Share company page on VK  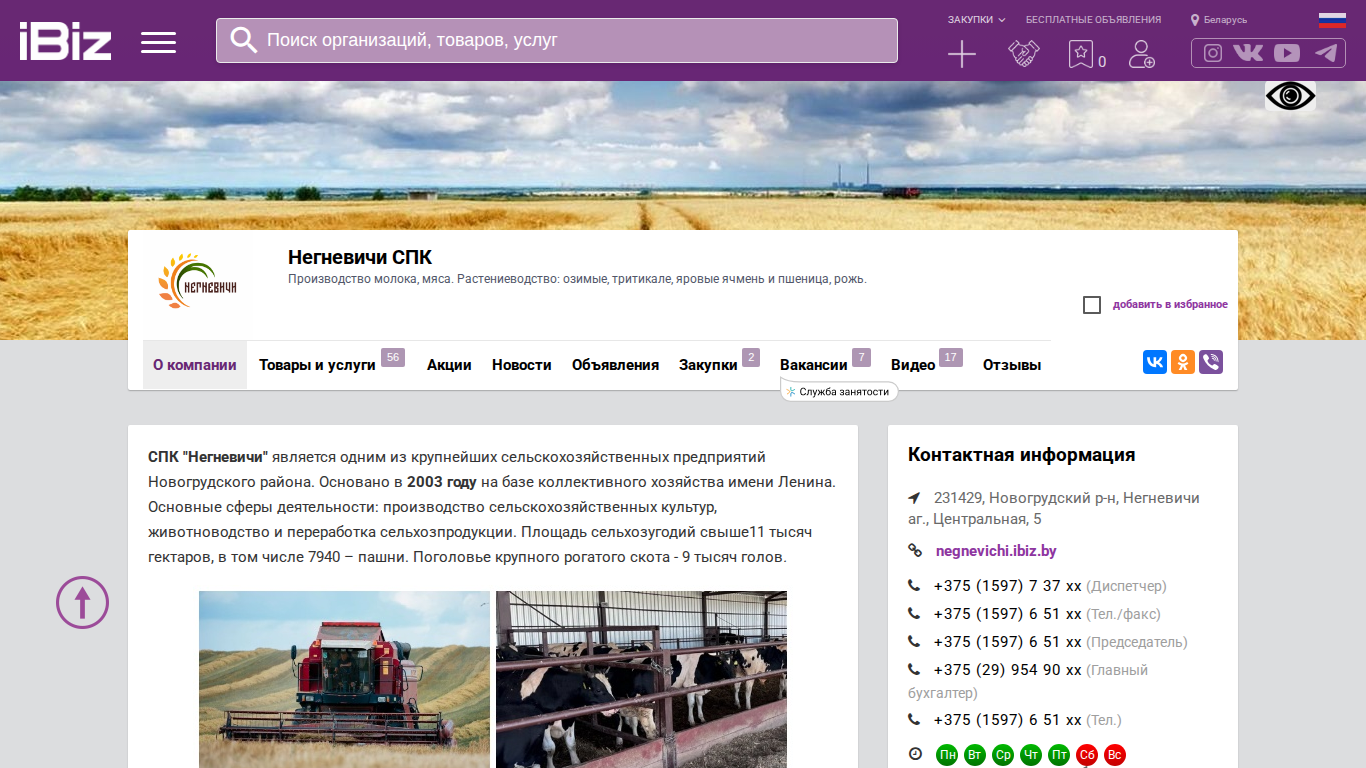pyautogui.click(x=1155, y=362)
